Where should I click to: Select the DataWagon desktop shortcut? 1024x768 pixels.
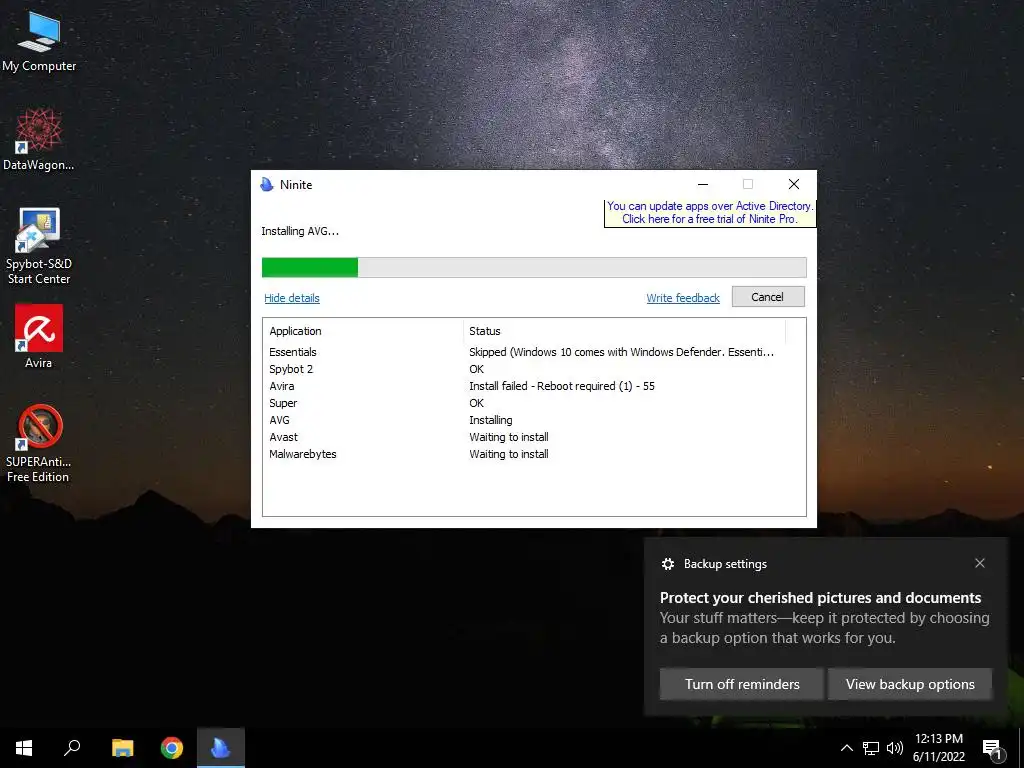39,139
